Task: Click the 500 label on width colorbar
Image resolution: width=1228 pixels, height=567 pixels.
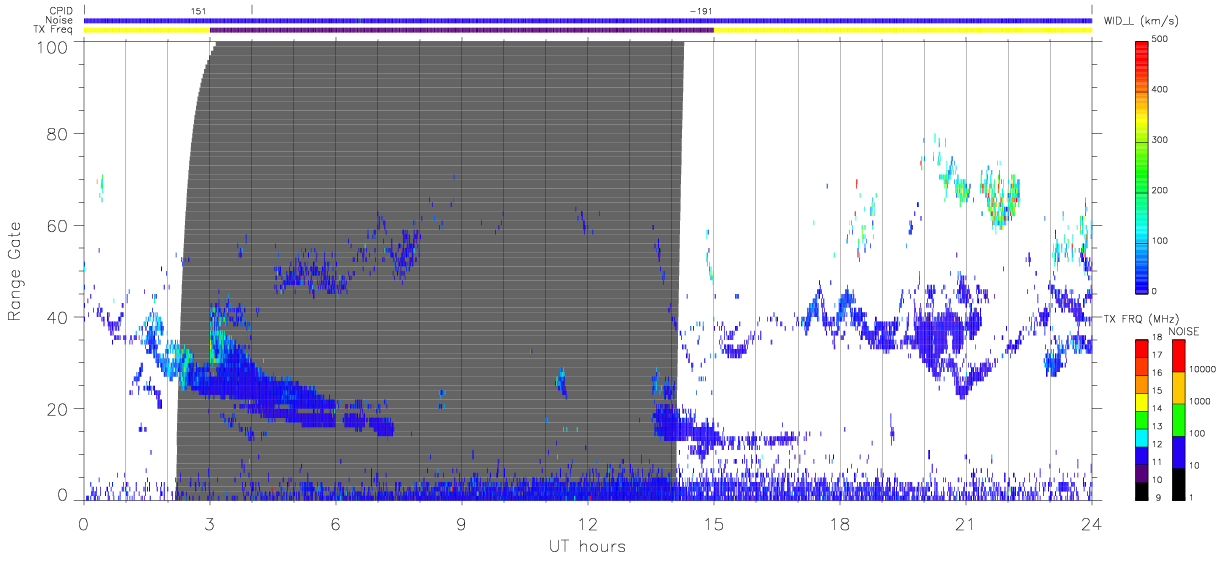Action: (x=1161, y=40)
